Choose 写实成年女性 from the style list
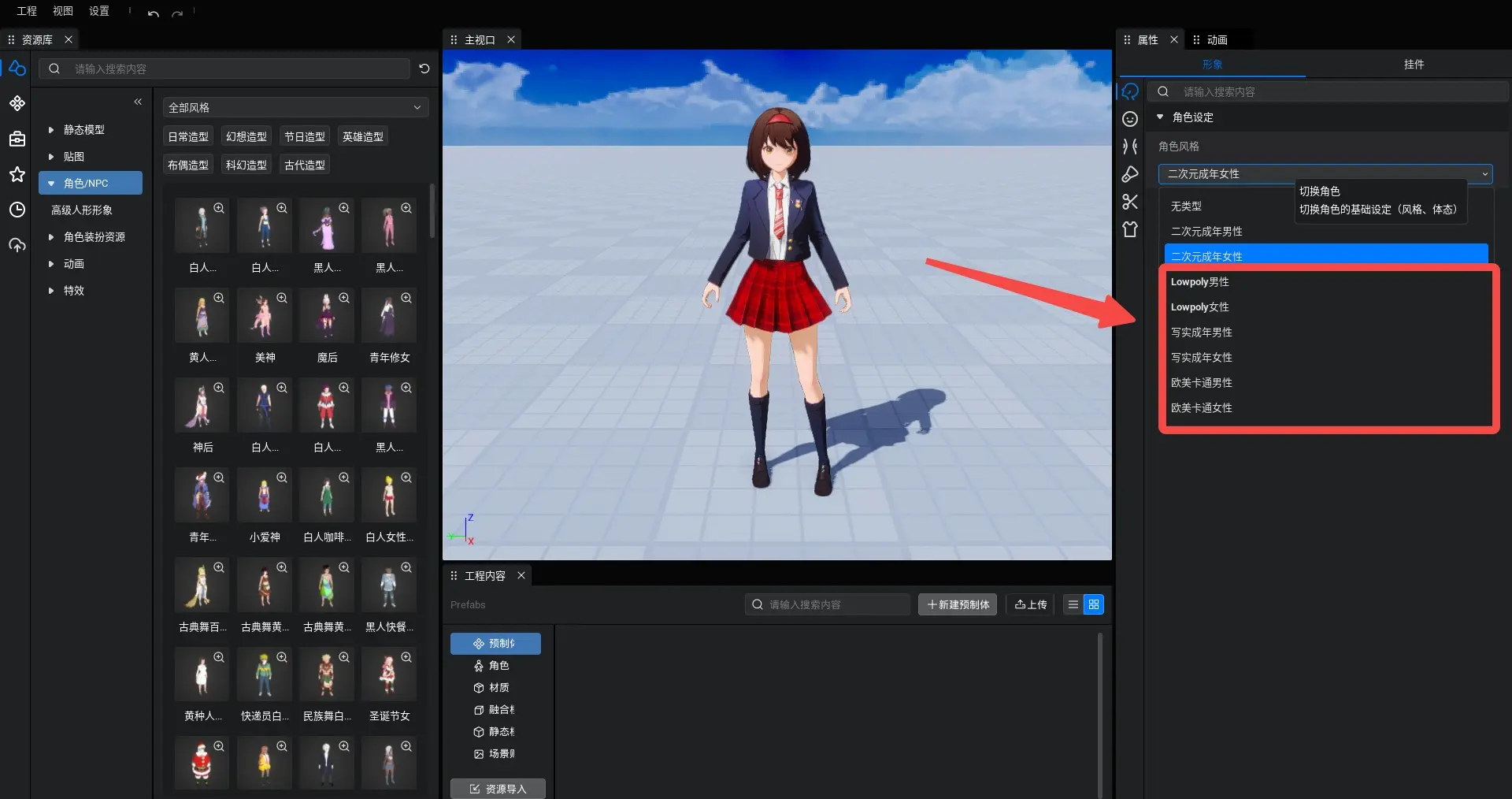This screenshot has height=799, width=1512. point(1327,358)
